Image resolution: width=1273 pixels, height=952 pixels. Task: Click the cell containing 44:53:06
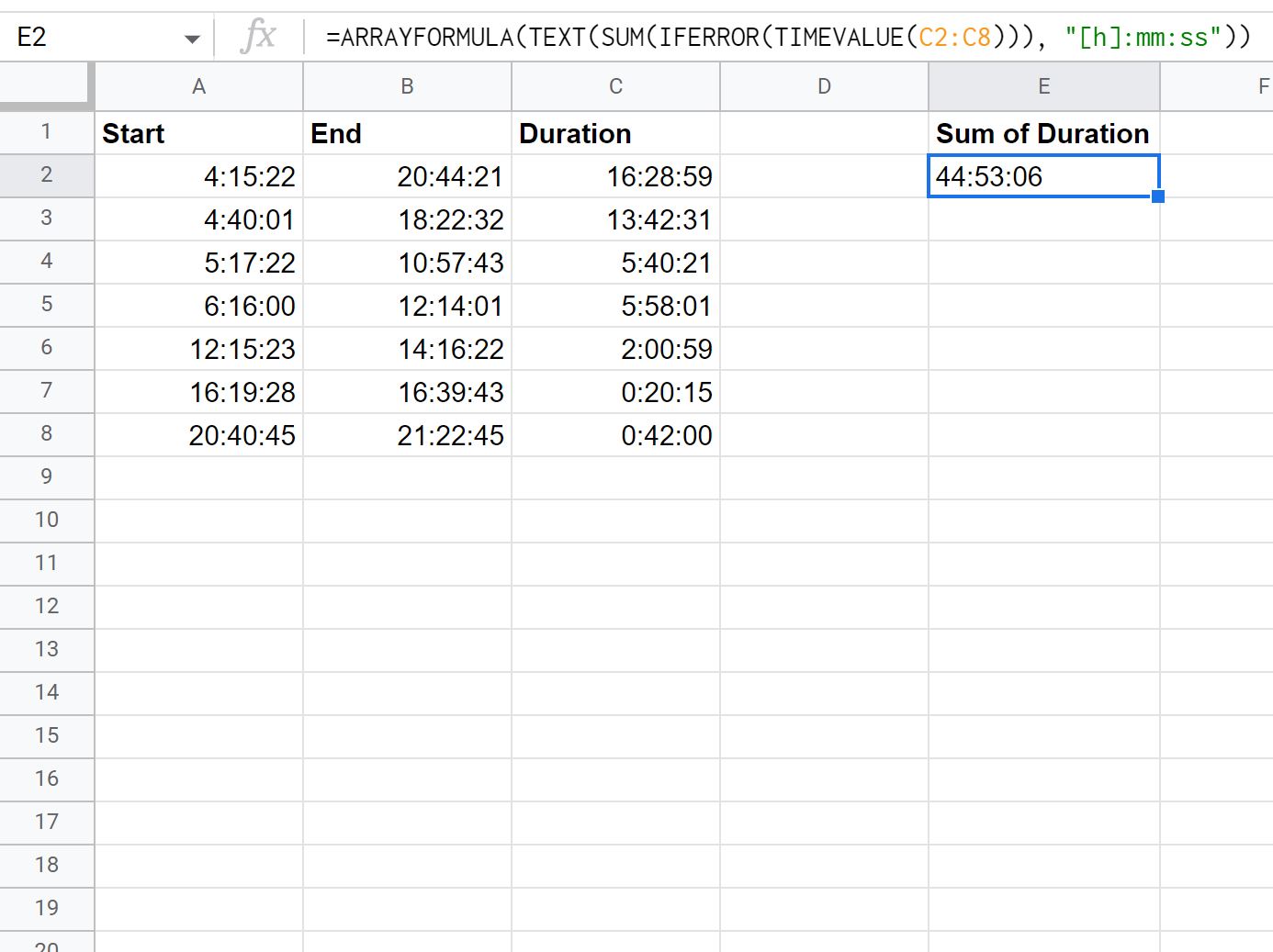click(1042, 176)
